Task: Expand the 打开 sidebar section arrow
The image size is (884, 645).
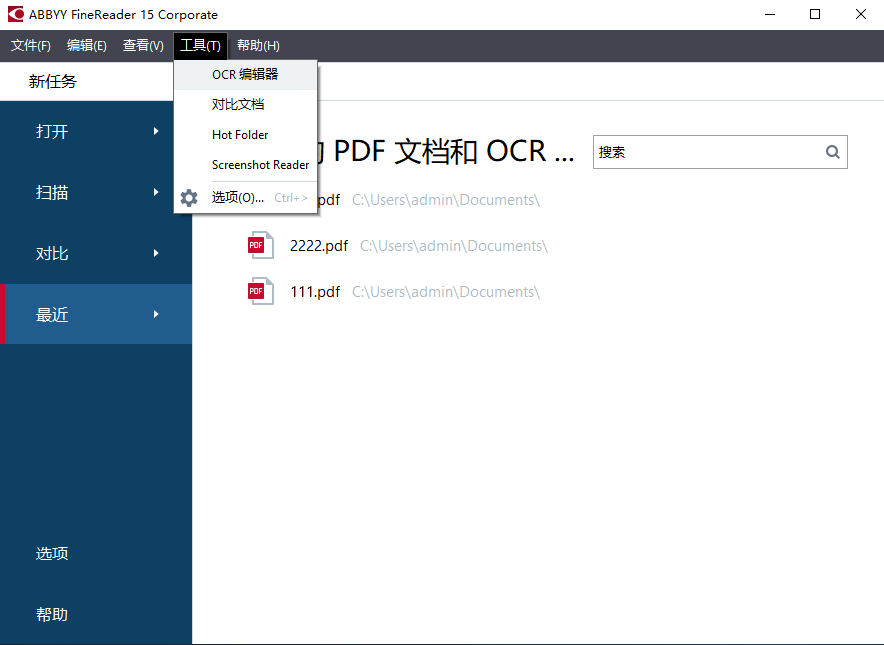Action: tap(156, 131)
